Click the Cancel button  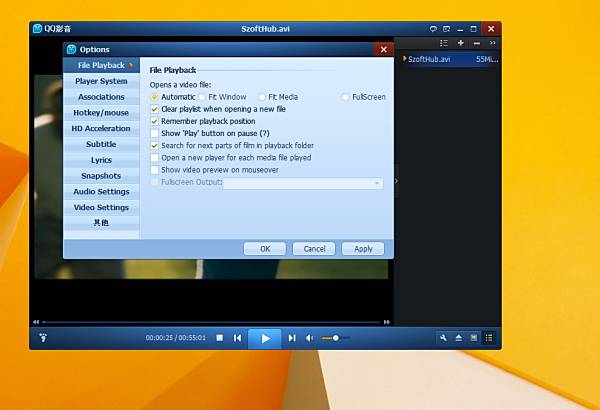coord(314,249)
